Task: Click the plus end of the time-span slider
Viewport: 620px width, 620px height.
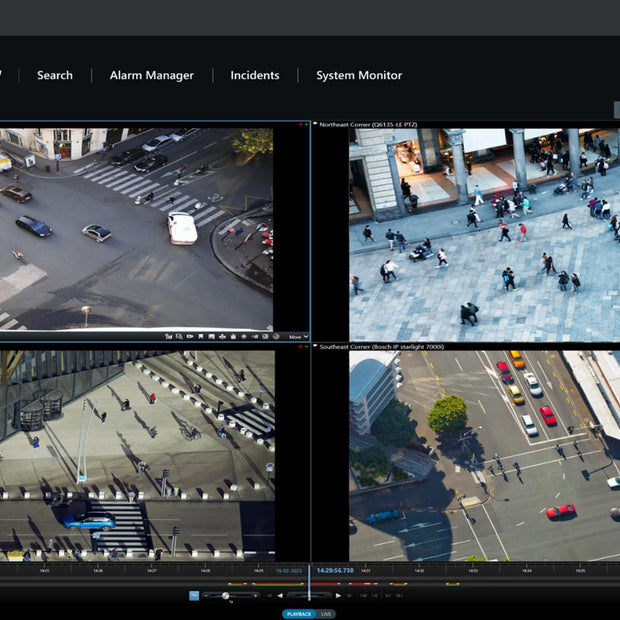Action: [255, 595]
